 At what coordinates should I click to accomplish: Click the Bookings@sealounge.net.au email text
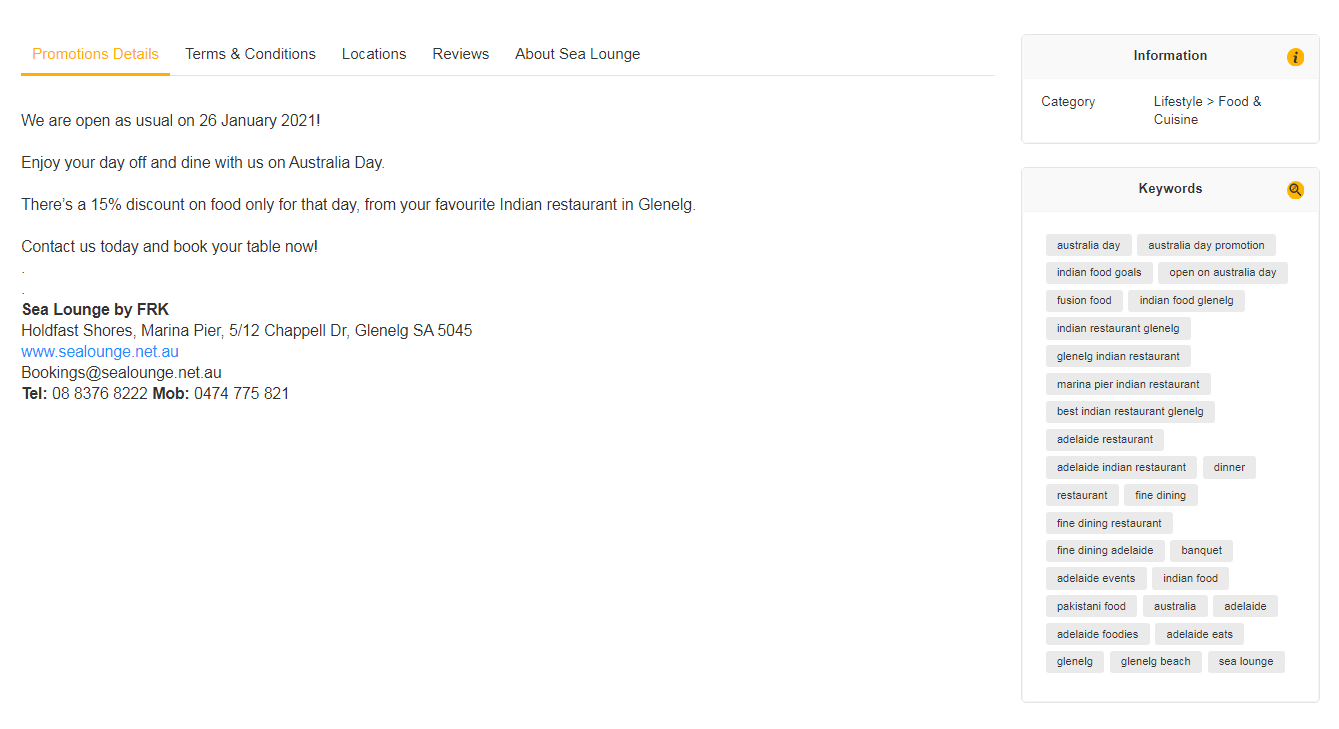[x=121, y=373]
